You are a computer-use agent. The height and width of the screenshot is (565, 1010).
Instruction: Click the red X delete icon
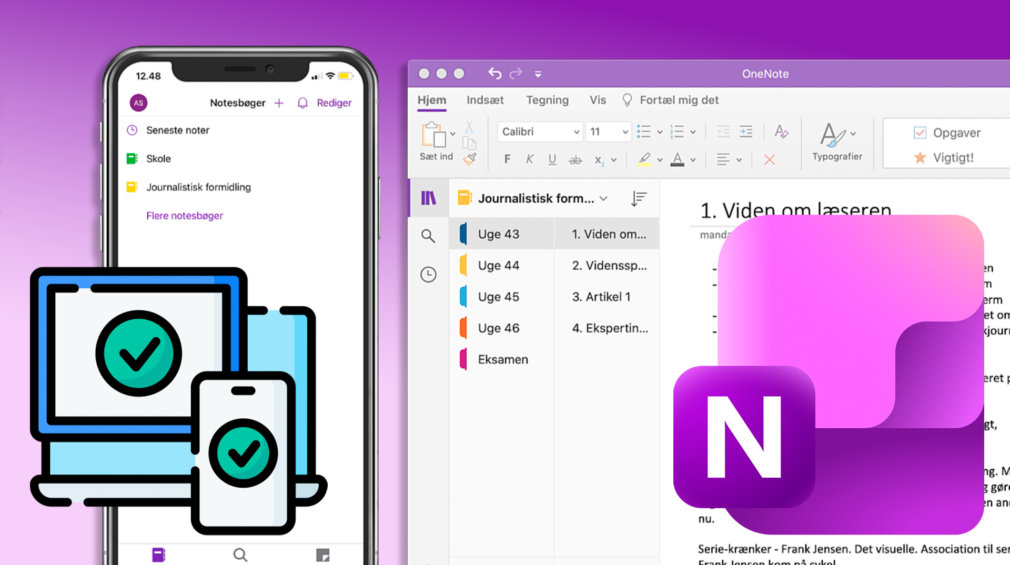coord(769,160)
